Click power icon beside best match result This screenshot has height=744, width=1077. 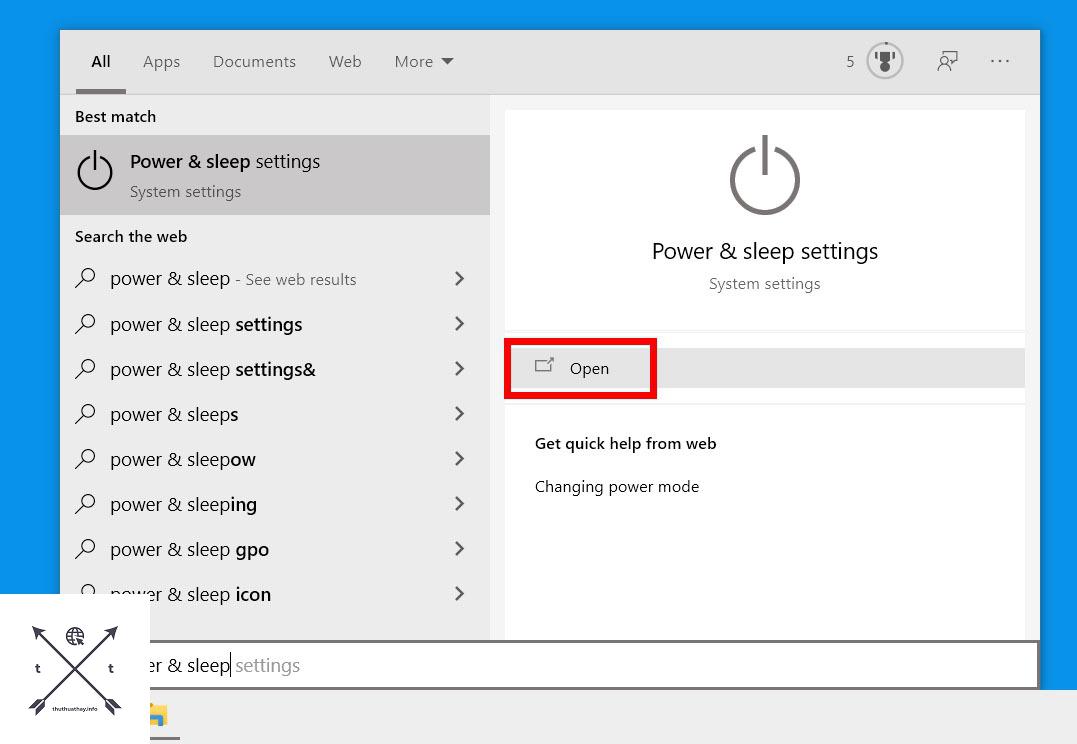point(95,171)
